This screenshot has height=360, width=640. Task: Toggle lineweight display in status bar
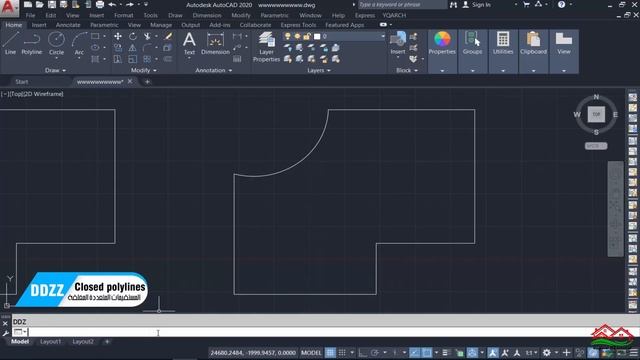click(445, 353)
